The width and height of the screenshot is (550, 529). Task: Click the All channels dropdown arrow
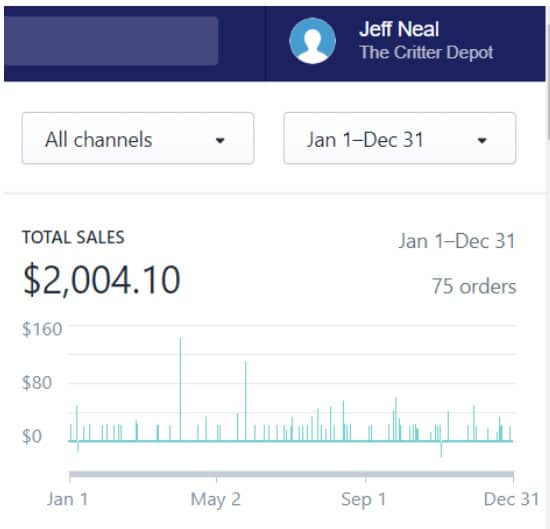pos(220,141)
